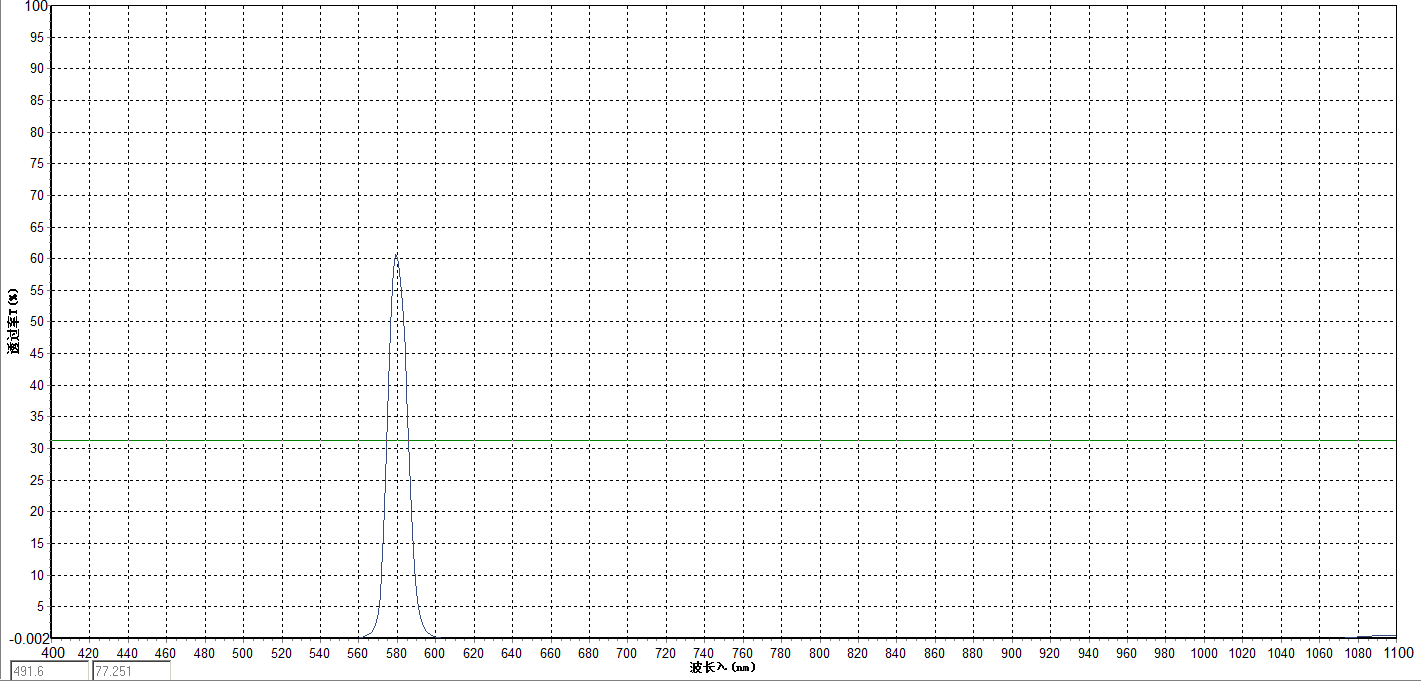
Task: Click the transmittance readout field showing 77.251
Action: coord(131,671)
